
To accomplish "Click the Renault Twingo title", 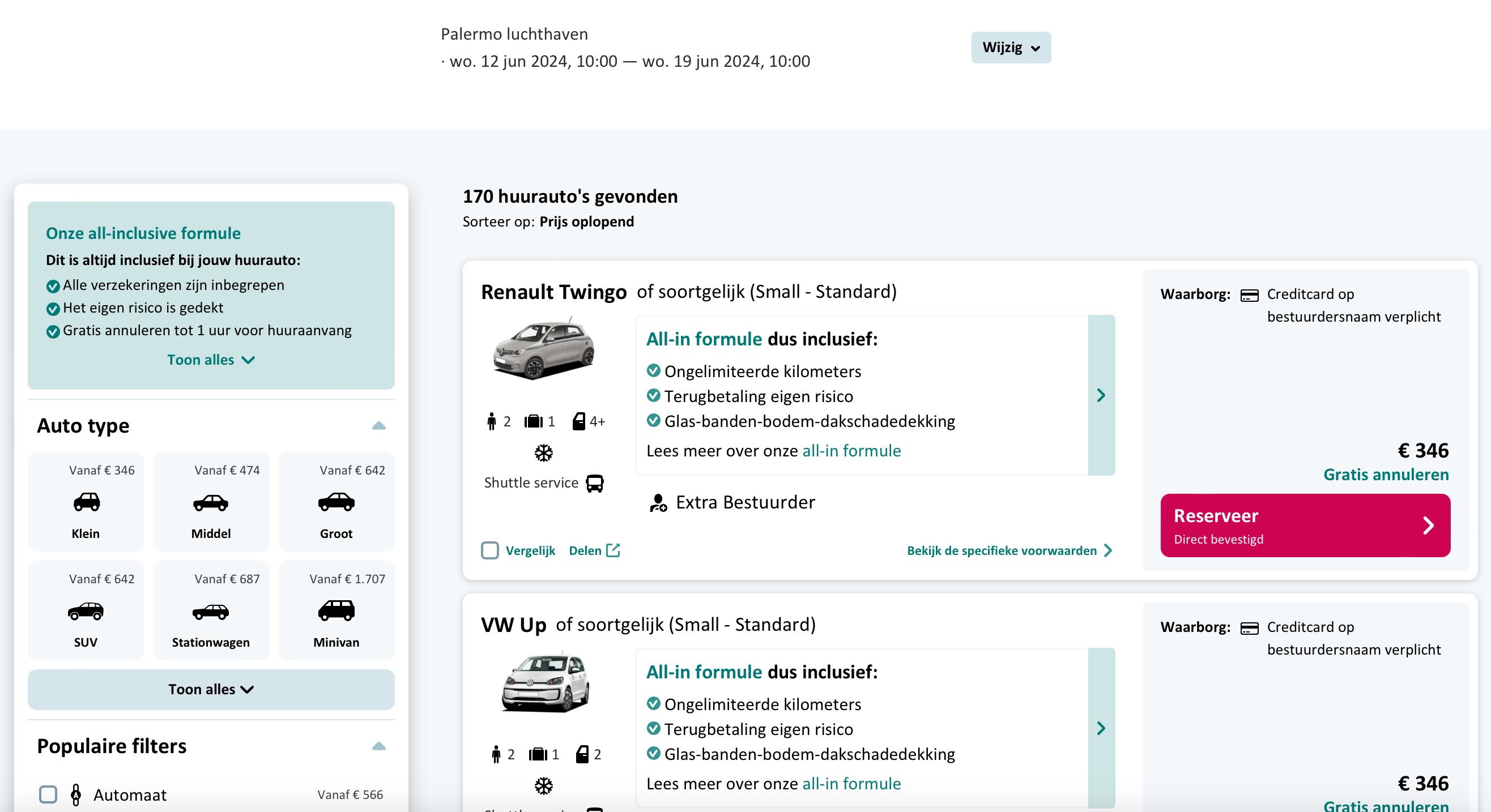I will 554,292.
